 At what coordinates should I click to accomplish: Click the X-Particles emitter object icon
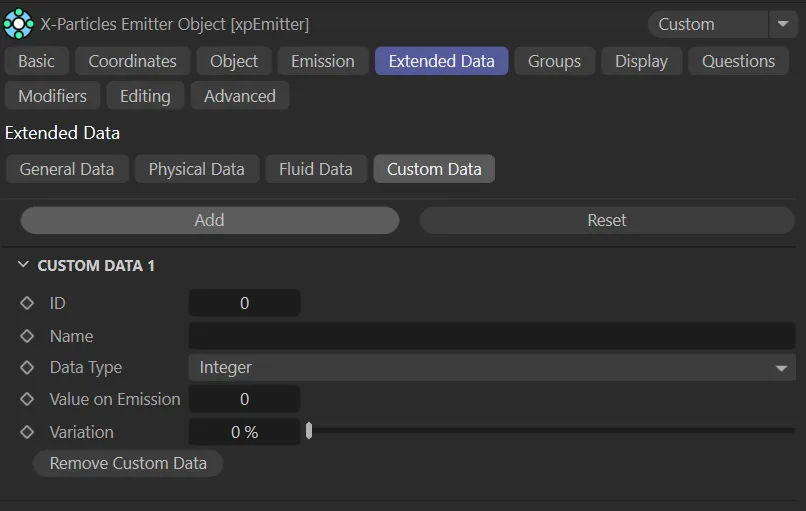coord(19,23)
